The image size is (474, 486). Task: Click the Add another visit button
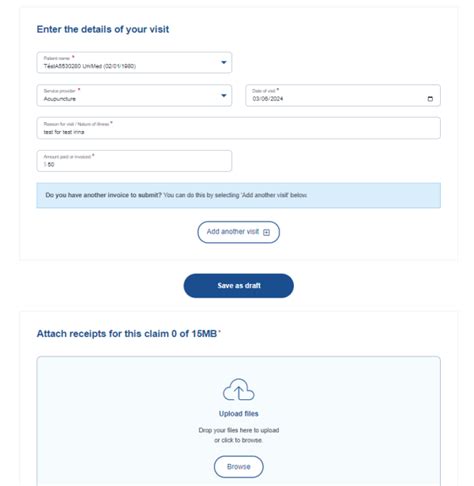[238, 232]
